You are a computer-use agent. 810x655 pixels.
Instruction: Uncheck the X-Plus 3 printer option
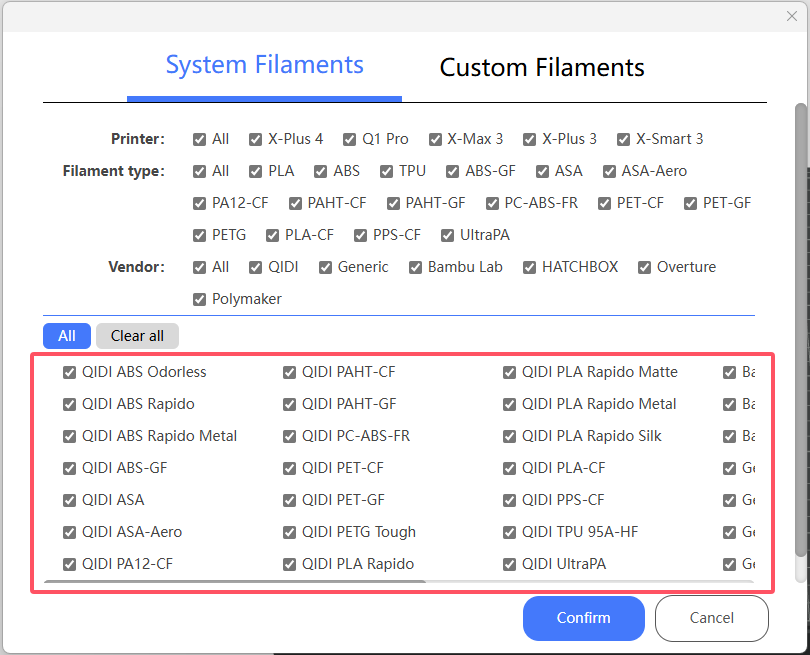pos(529,139)
